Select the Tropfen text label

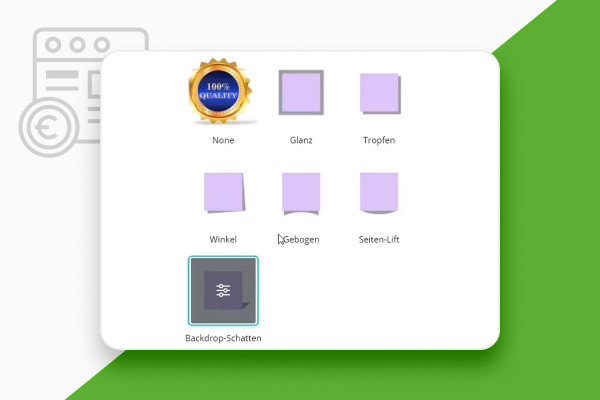[379, 140]
